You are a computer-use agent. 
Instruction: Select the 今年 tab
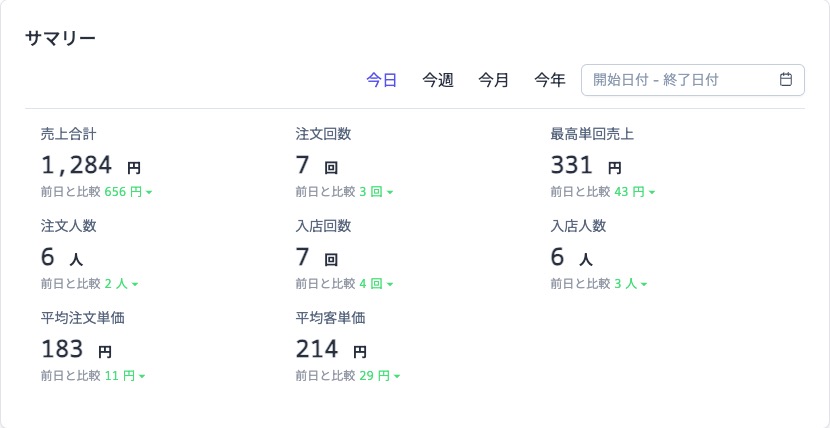[549, 80]
